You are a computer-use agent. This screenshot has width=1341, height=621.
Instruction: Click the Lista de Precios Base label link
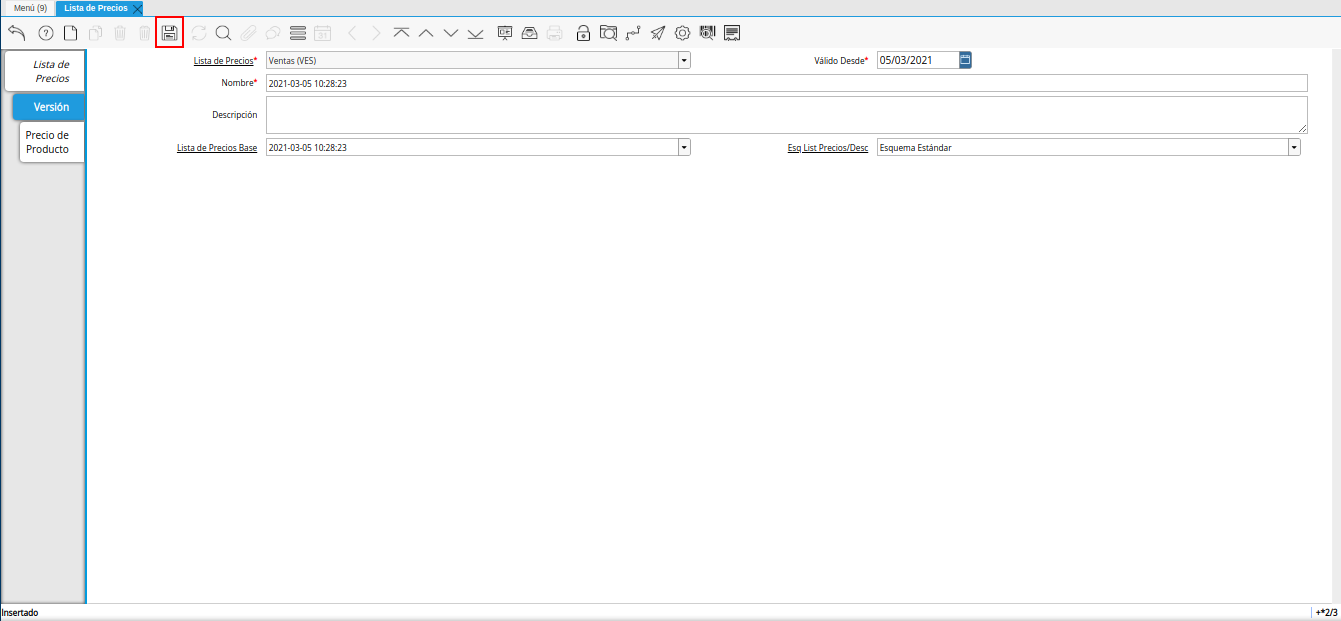click(216, 147)
